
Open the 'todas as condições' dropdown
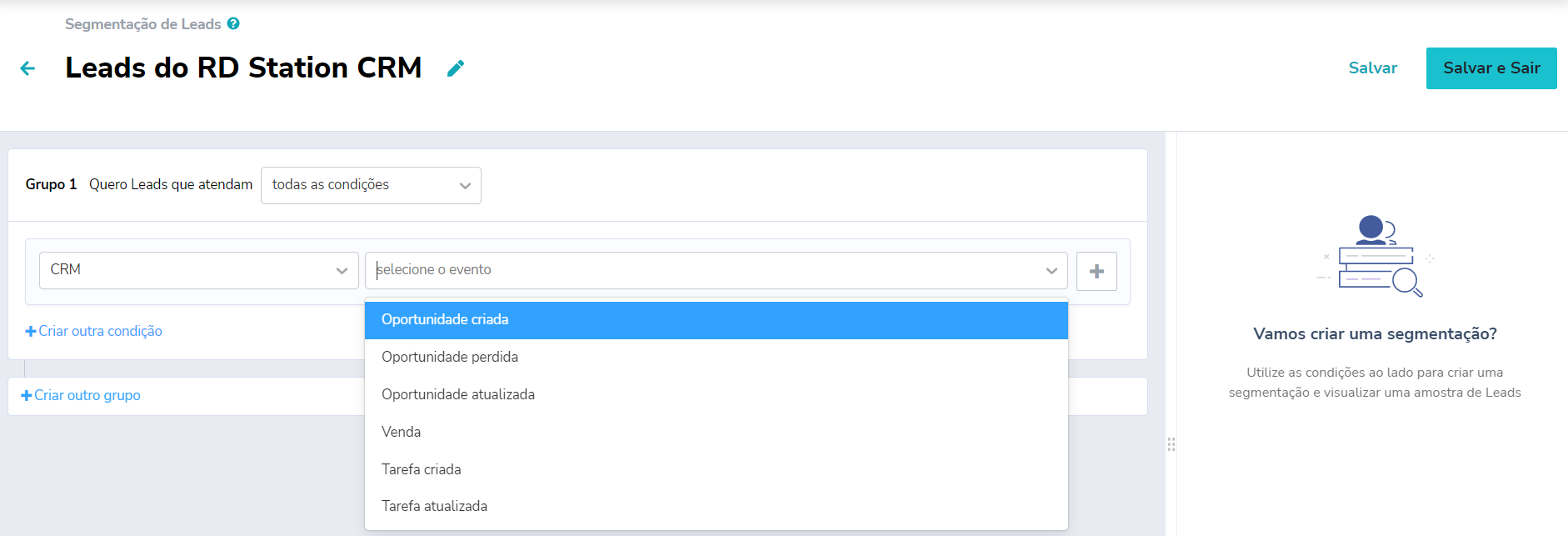[371, 185]
